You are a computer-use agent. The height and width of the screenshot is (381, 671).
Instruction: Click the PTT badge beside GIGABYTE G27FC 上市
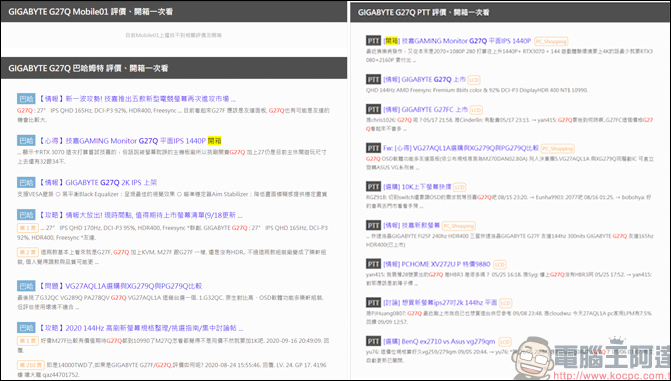tap(373, 109)
